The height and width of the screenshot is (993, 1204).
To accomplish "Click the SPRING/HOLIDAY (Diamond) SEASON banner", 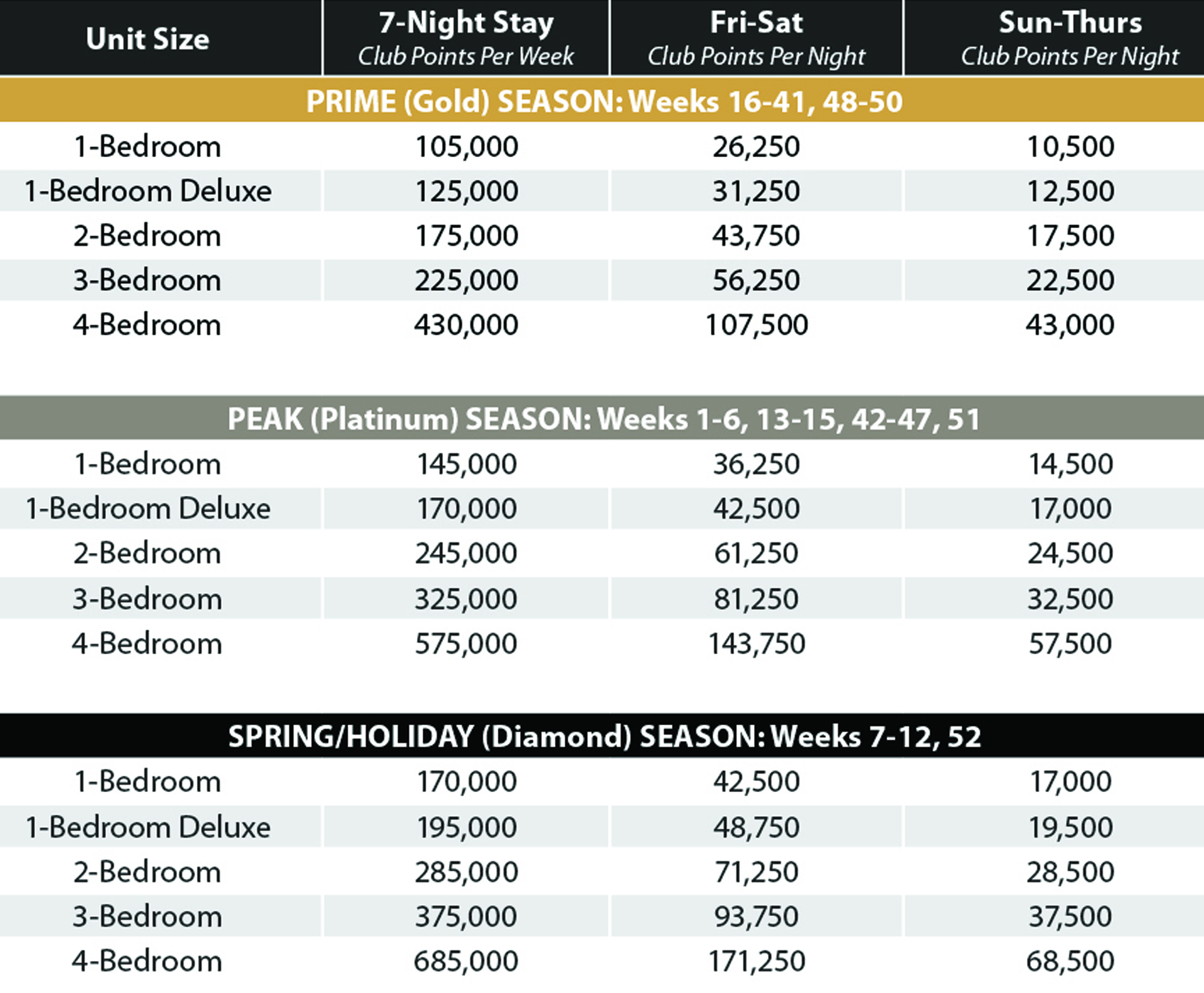I will point(604,737).
